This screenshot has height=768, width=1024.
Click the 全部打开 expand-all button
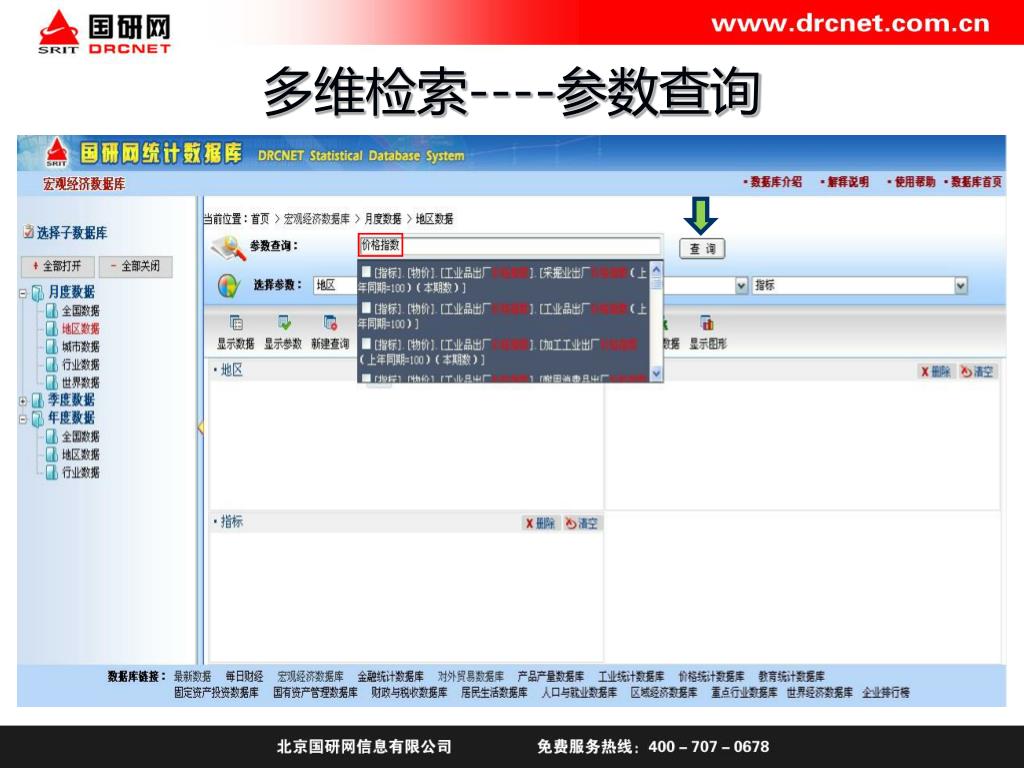pos(58,266)
